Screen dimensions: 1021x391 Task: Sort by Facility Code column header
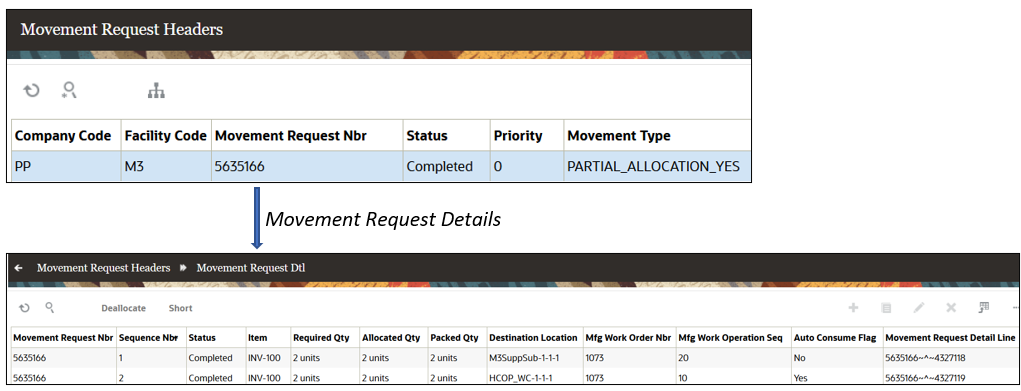point(165,136)
